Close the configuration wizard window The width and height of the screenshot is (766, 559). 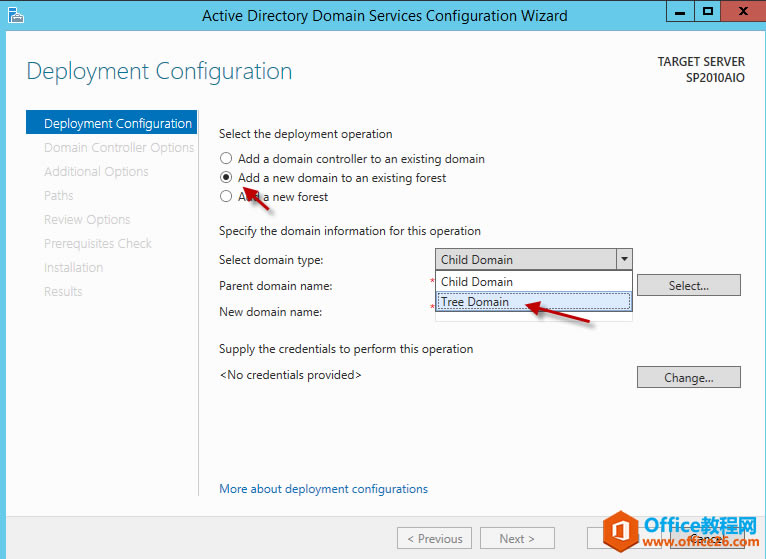click(x=743, y=12)
